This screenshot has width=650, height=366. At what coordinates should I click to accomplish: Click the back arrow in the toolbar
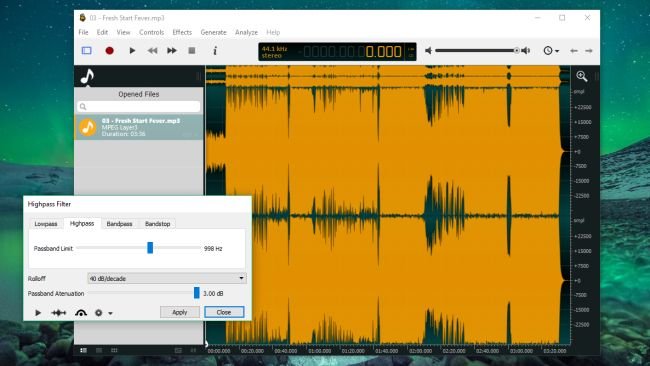coord(574,51)
